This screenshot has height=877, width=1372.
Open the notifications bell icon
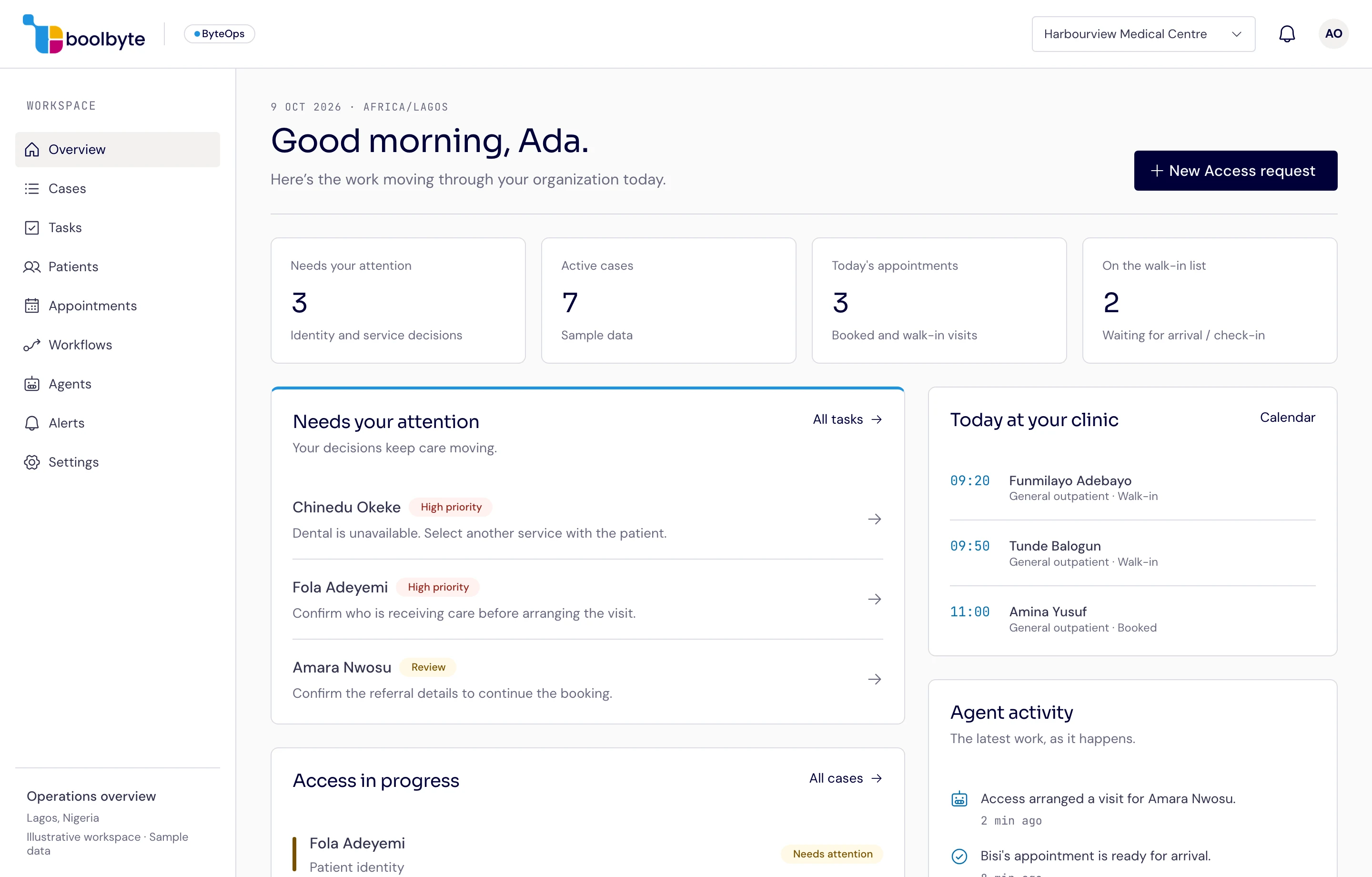tap(1287, 34)
